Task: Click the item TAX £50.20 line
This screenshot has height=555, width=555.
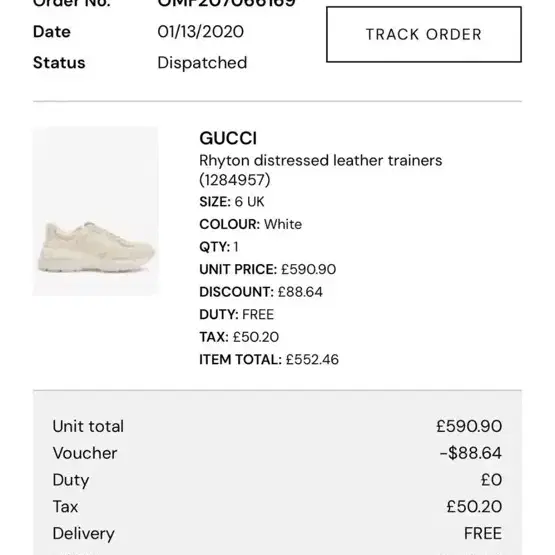Action: [x=239, y=337]
